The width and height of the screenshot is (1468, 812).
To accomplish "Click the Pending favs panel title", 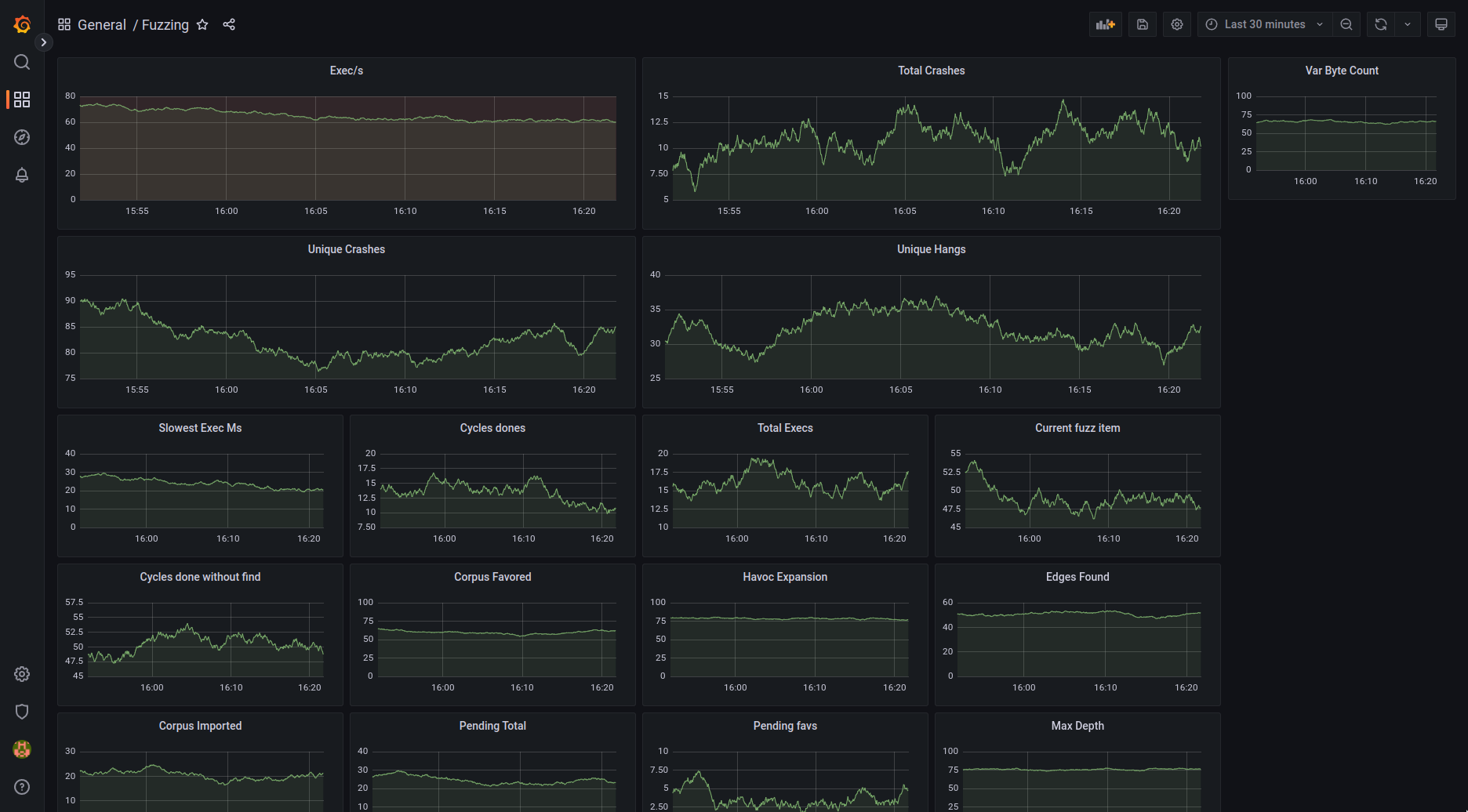I will point(785,726).
